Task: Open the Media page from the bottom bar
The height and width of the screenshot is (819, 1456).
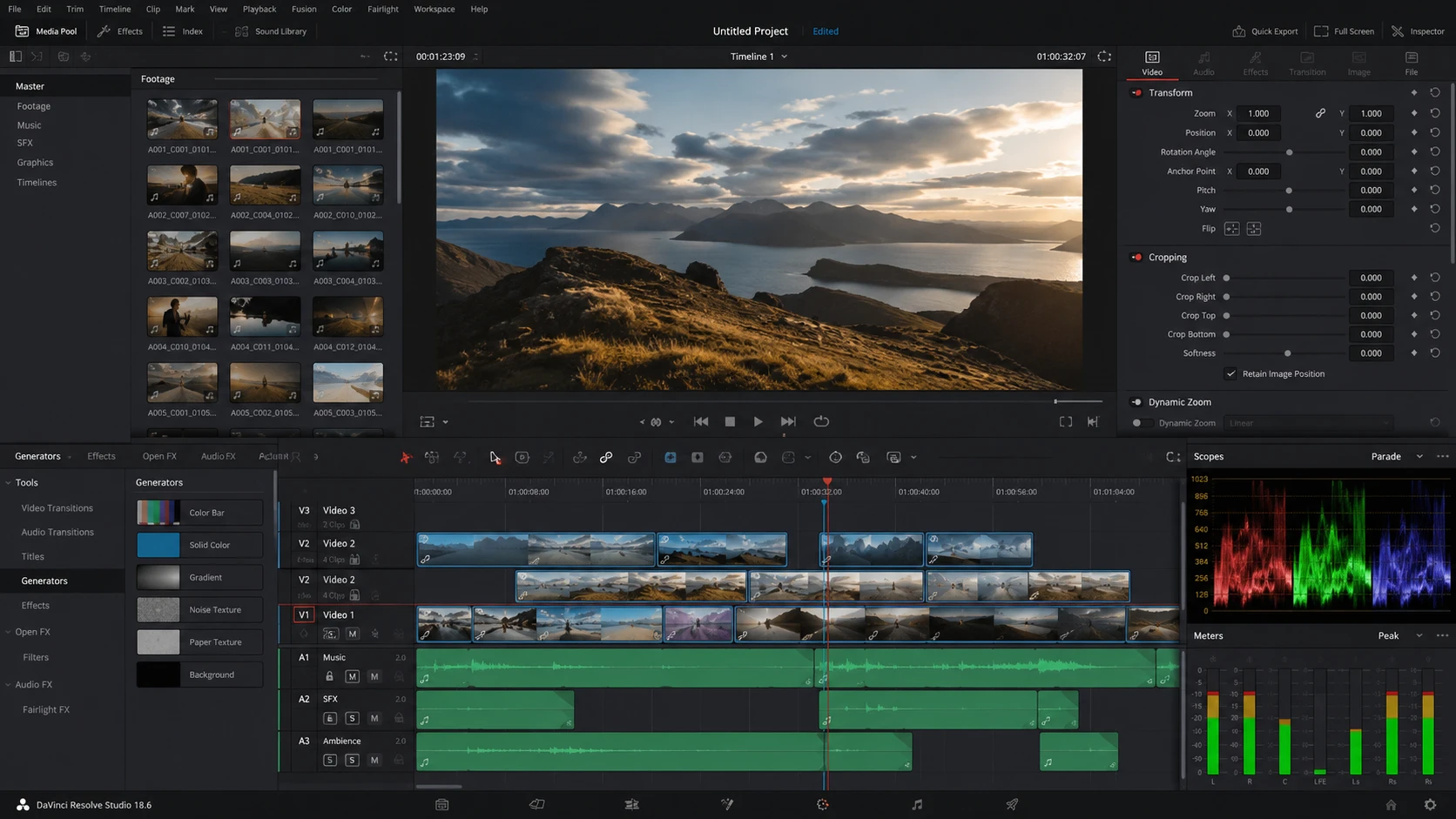Action: [442, 805]
